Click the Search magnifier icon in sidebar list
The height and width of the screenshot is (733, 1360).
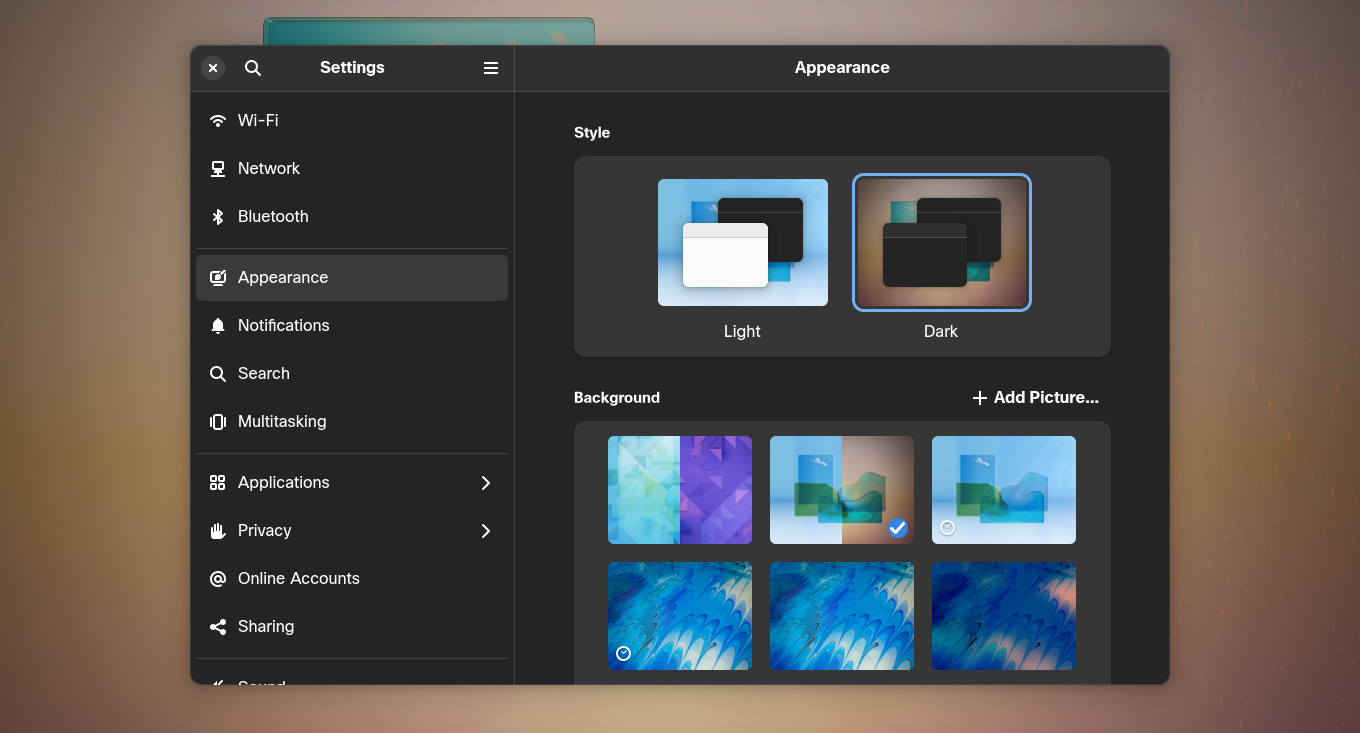pos(218,374)
